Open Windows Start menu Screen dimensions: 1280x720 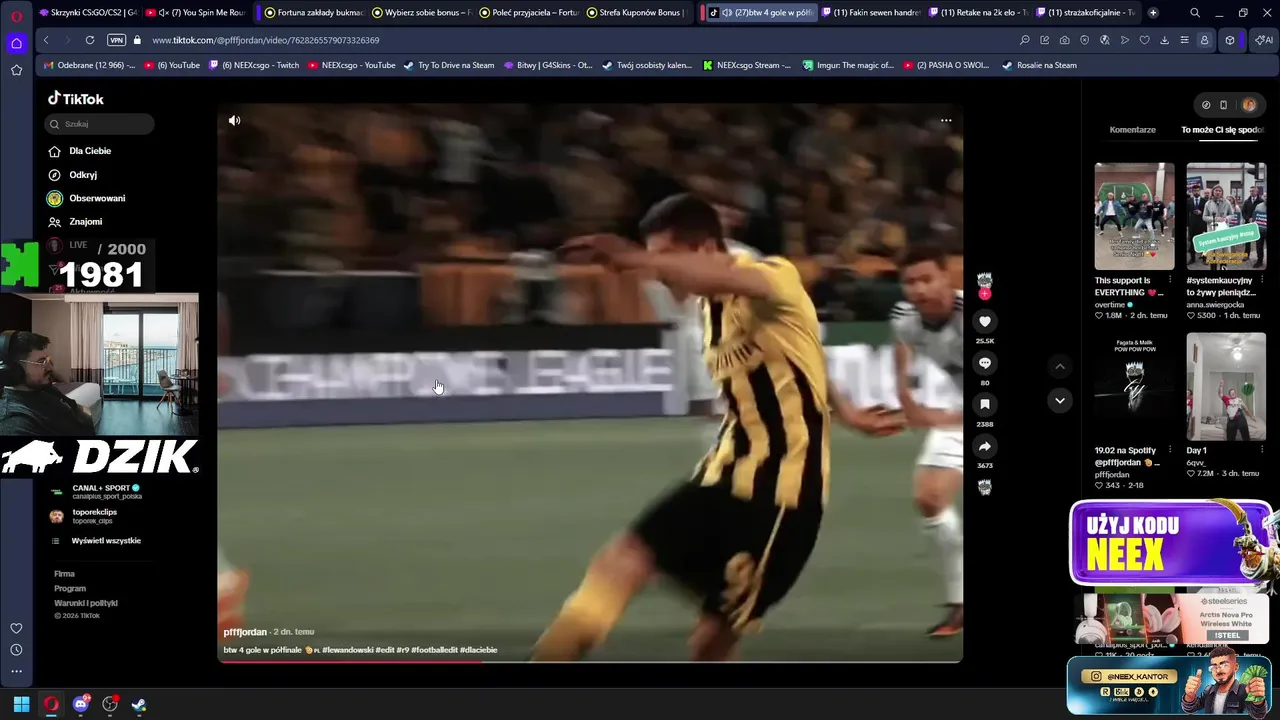click(x=21, y=704)
